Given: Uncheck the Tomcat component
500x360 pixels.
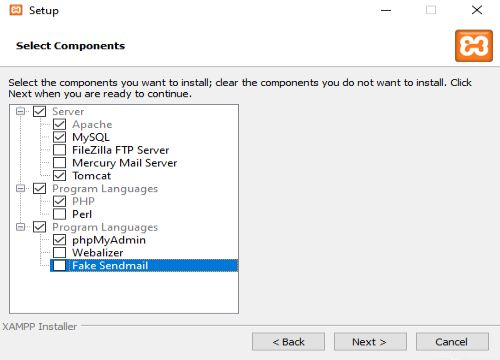Looking at the screenshot, I should pyautogui.click(x=60, y=176).
